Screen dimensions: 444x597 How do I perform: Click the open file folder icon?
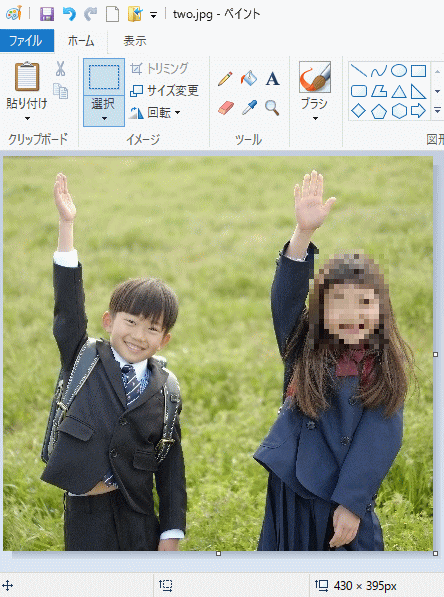tap(135, 14)
